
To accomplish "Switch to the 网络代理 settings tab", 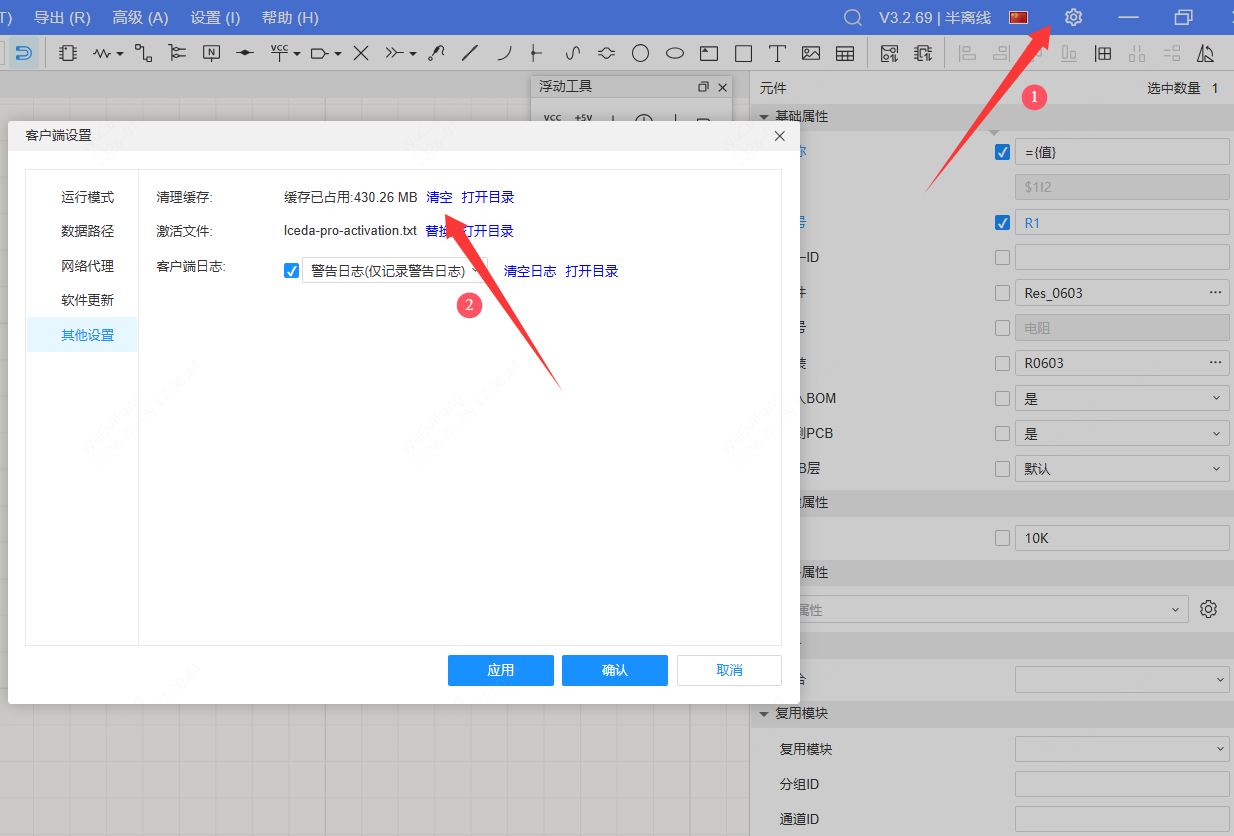I will point(87,266).
